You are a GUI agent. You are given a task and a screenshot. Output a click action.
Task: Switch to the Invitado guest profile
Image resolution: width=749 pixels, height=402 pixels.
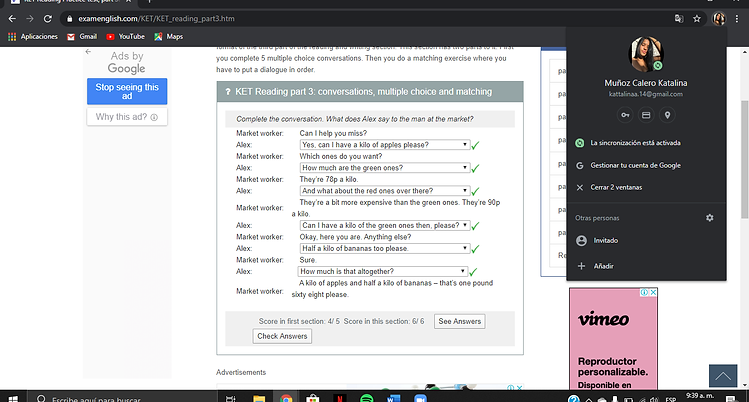[x=646, y=241]
